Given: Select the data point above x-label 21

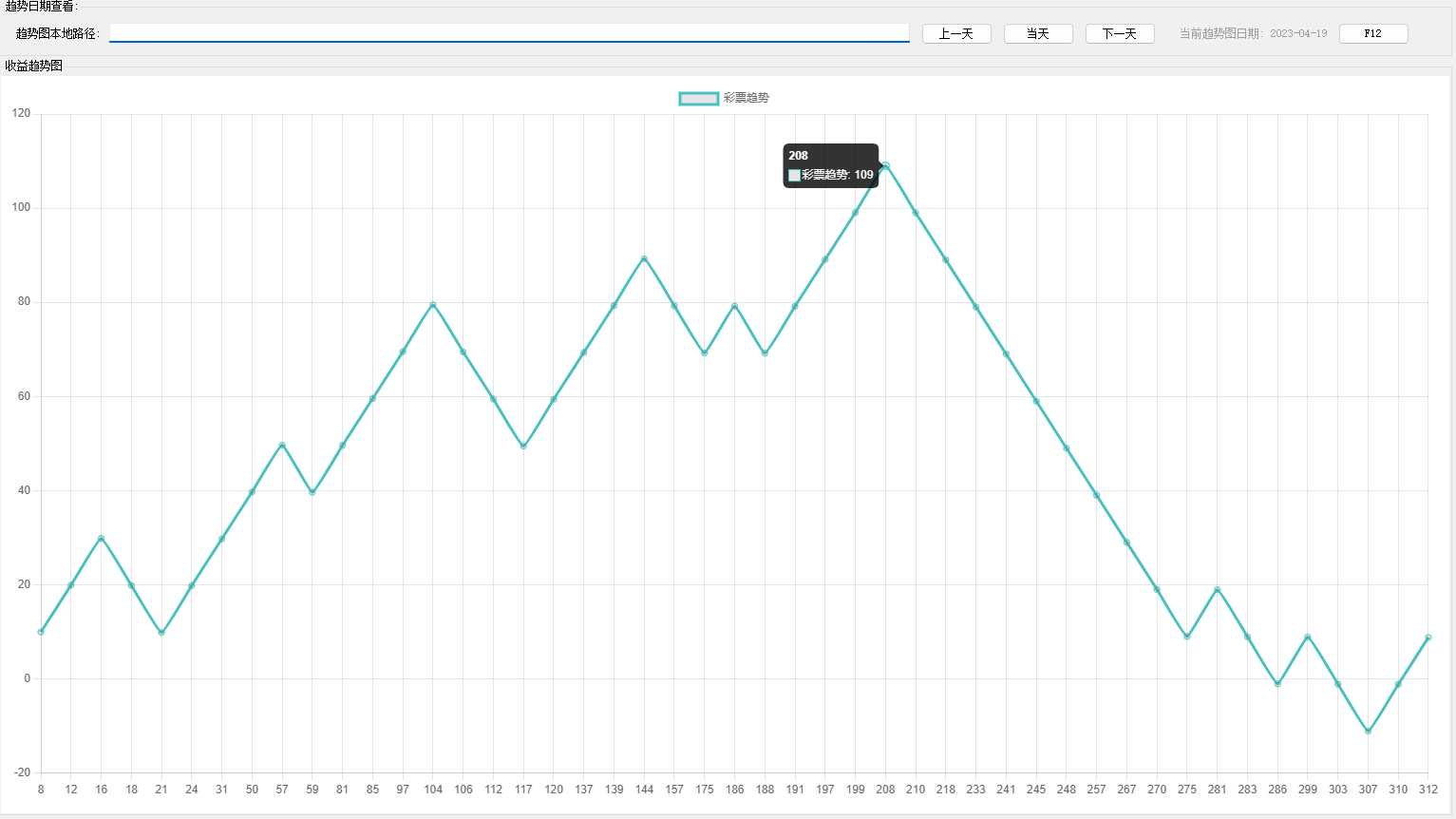Looking at the screenshot, I should tap(161, 633).
